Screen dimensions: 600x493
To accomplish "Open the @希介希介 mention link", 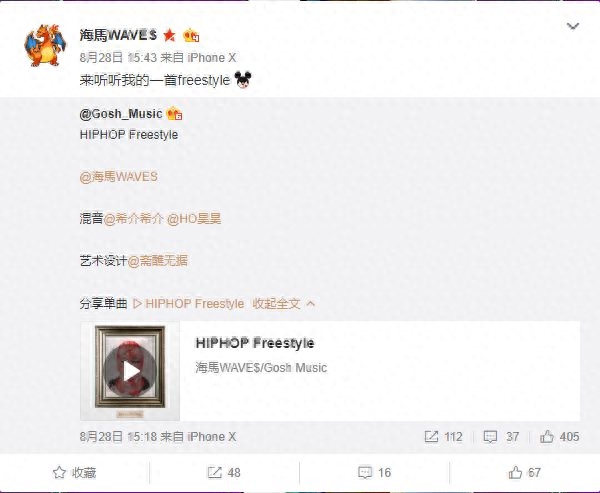I will click(x=134, y=219).
